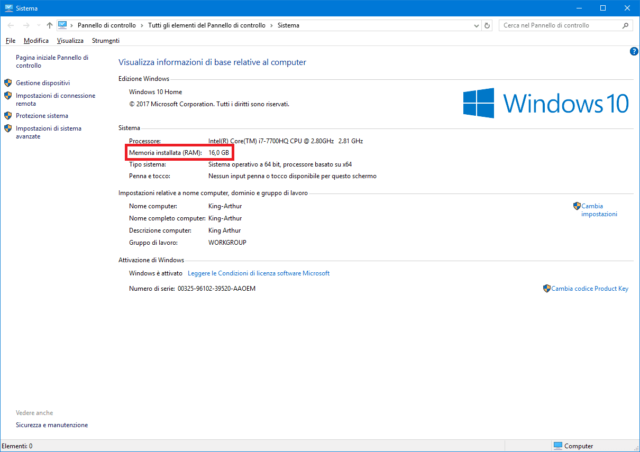Click the magnifier icon in the search box
The width and height of the screenshot is (640, 452).
coord(627,24)
